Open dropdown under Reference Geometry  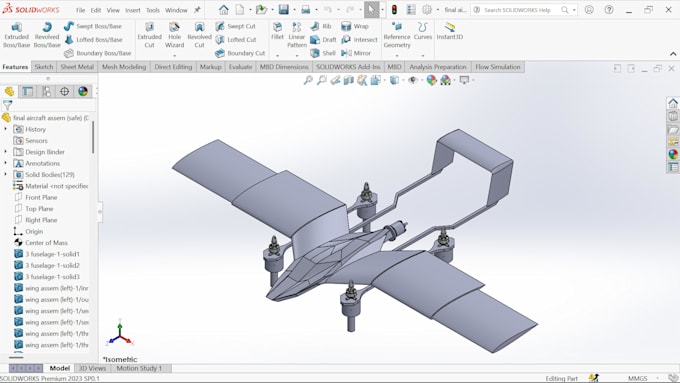pos(397,56)
